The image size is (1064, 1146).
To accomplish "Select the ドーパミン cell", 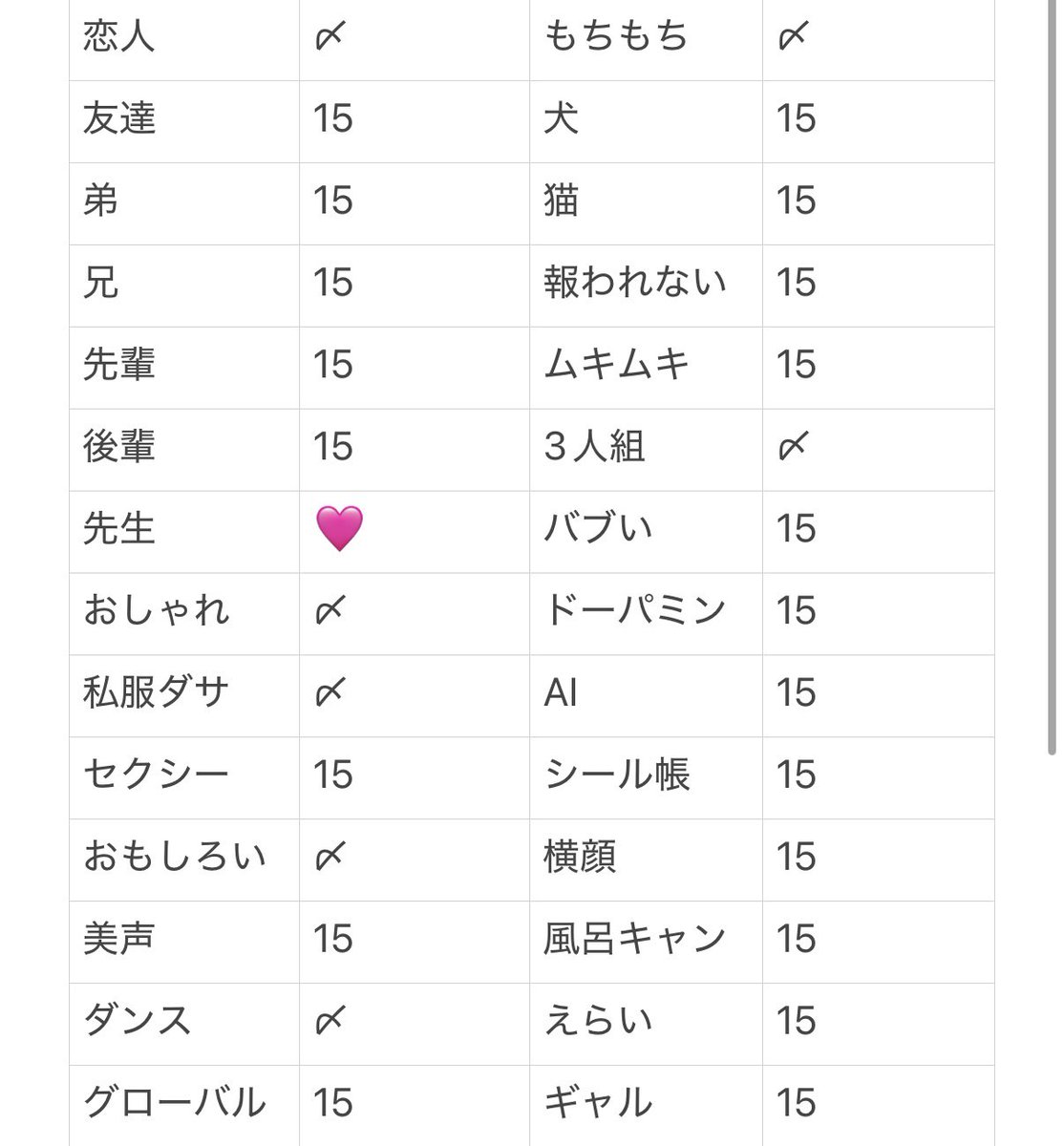I will (646, 614).
